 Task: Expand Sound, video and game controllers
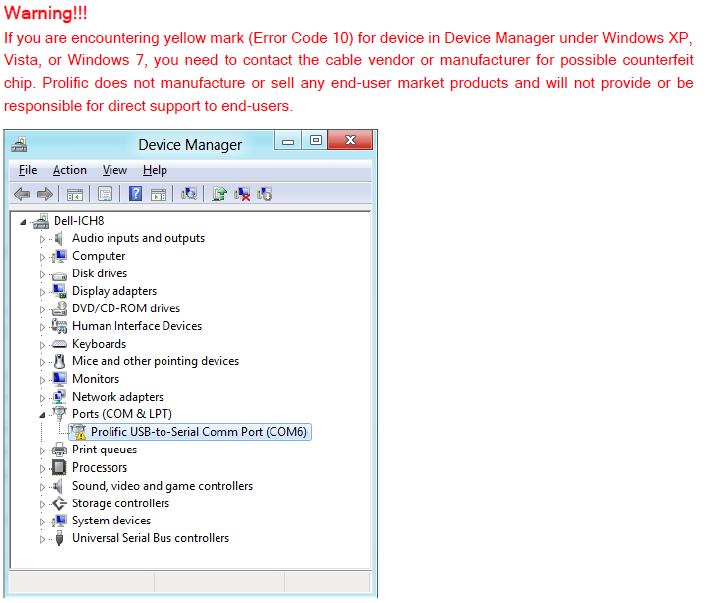tap(42, 487)
